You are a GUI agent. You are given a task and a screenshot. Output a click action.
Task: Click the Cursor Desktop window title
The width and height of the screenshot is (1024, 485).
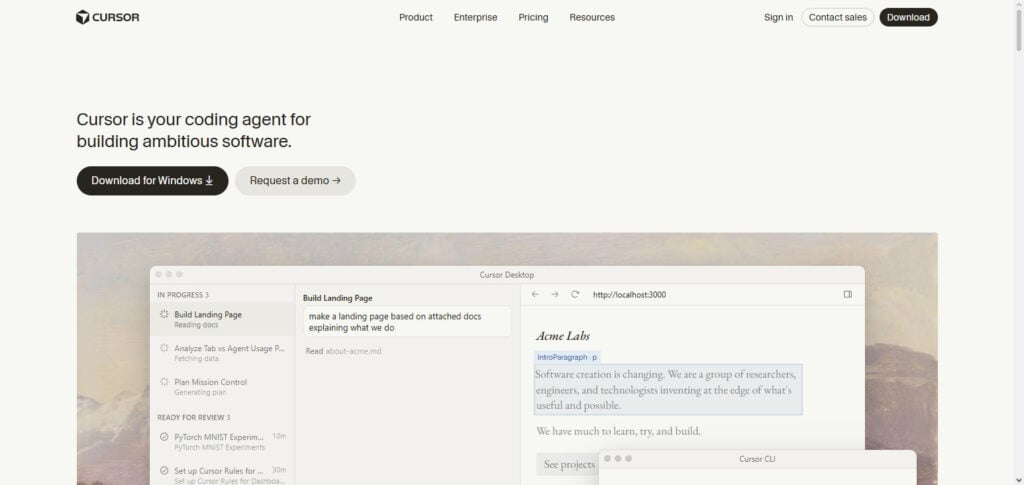507,275
